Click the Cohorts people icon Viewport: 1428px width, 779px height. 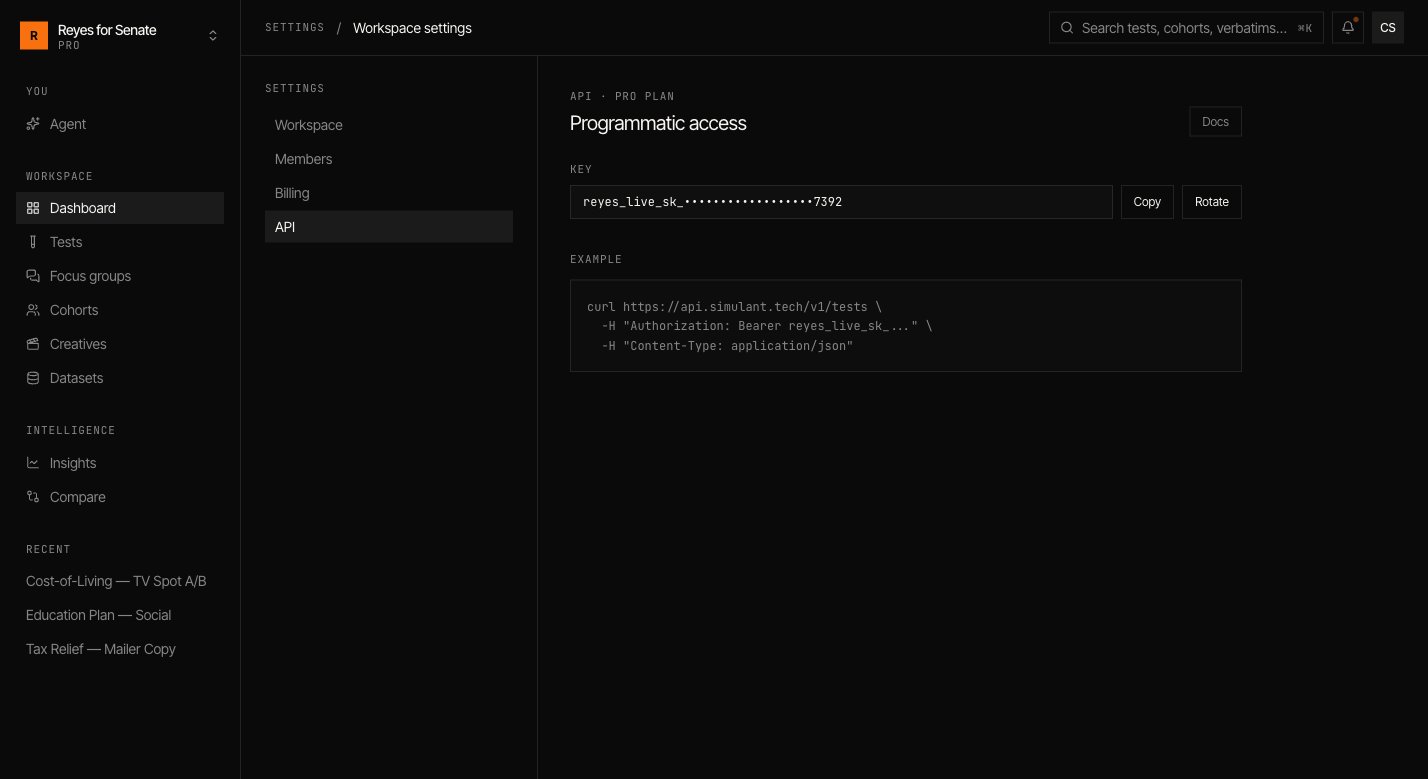click(x=33, y=310)
